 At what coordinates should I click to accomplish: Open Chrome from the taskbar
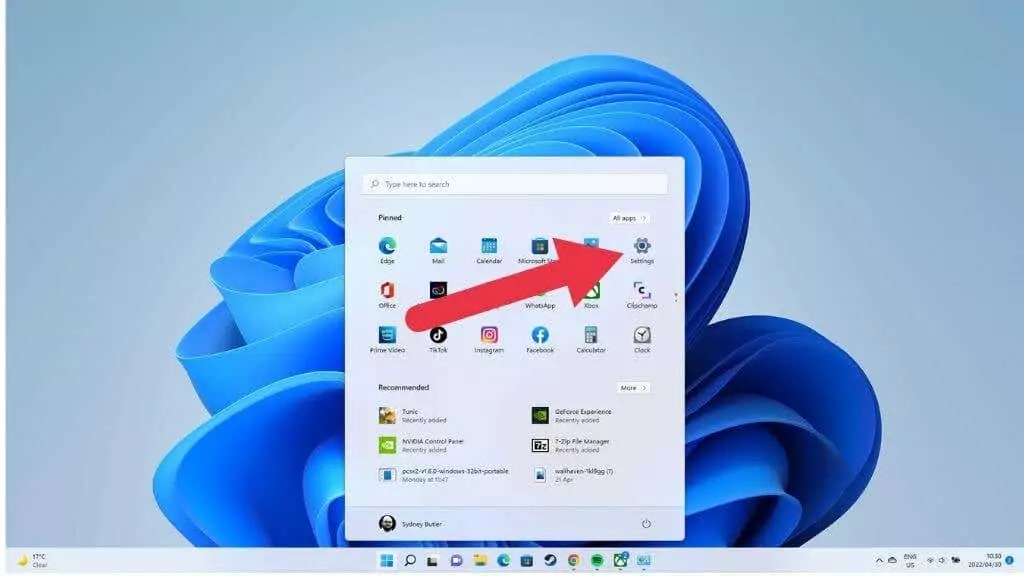click(x=573, y=560)
